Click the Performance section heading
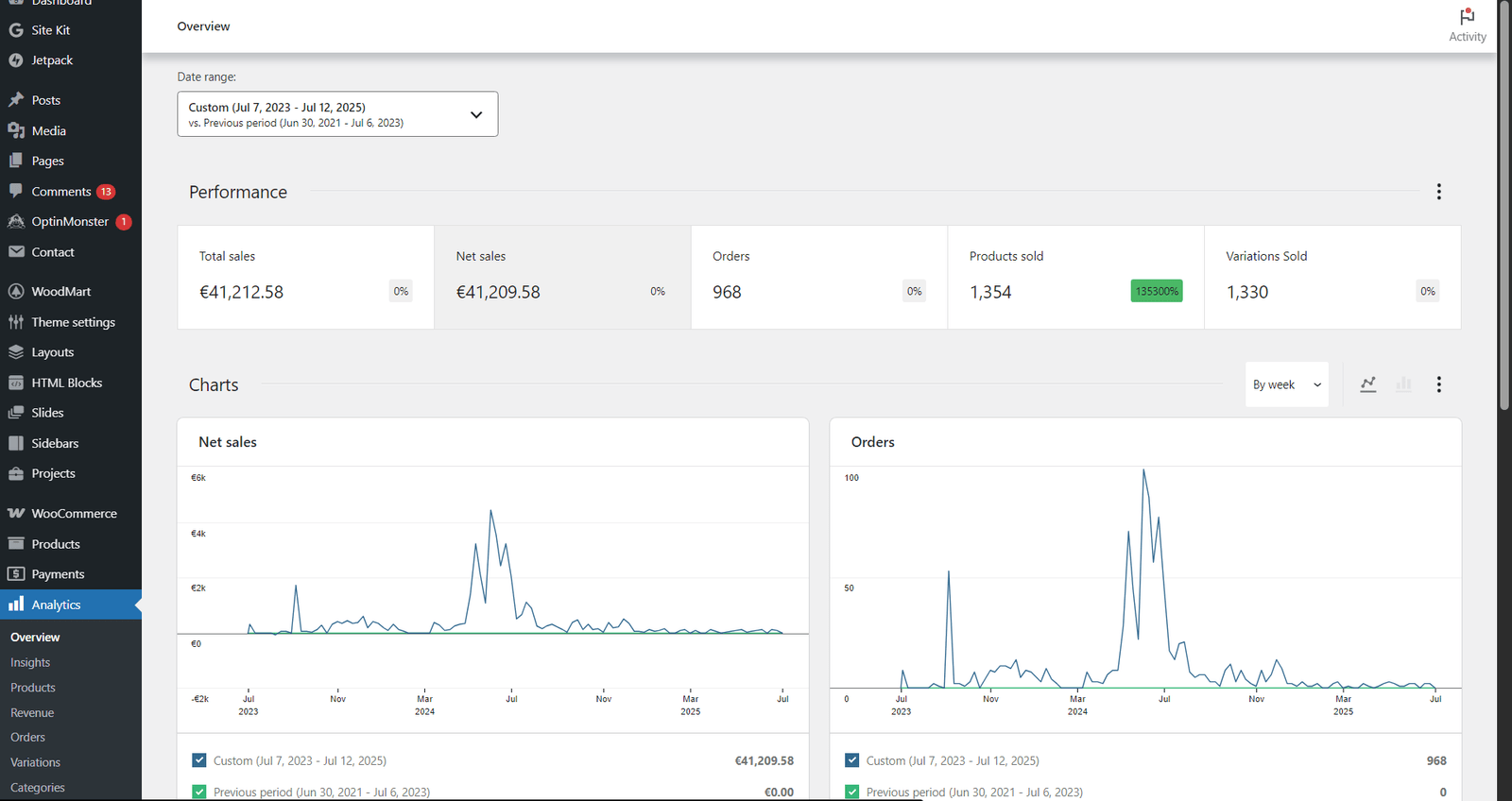Image resolution: width=1512 pixels, height=801 pixels. [x=238, y=192]
